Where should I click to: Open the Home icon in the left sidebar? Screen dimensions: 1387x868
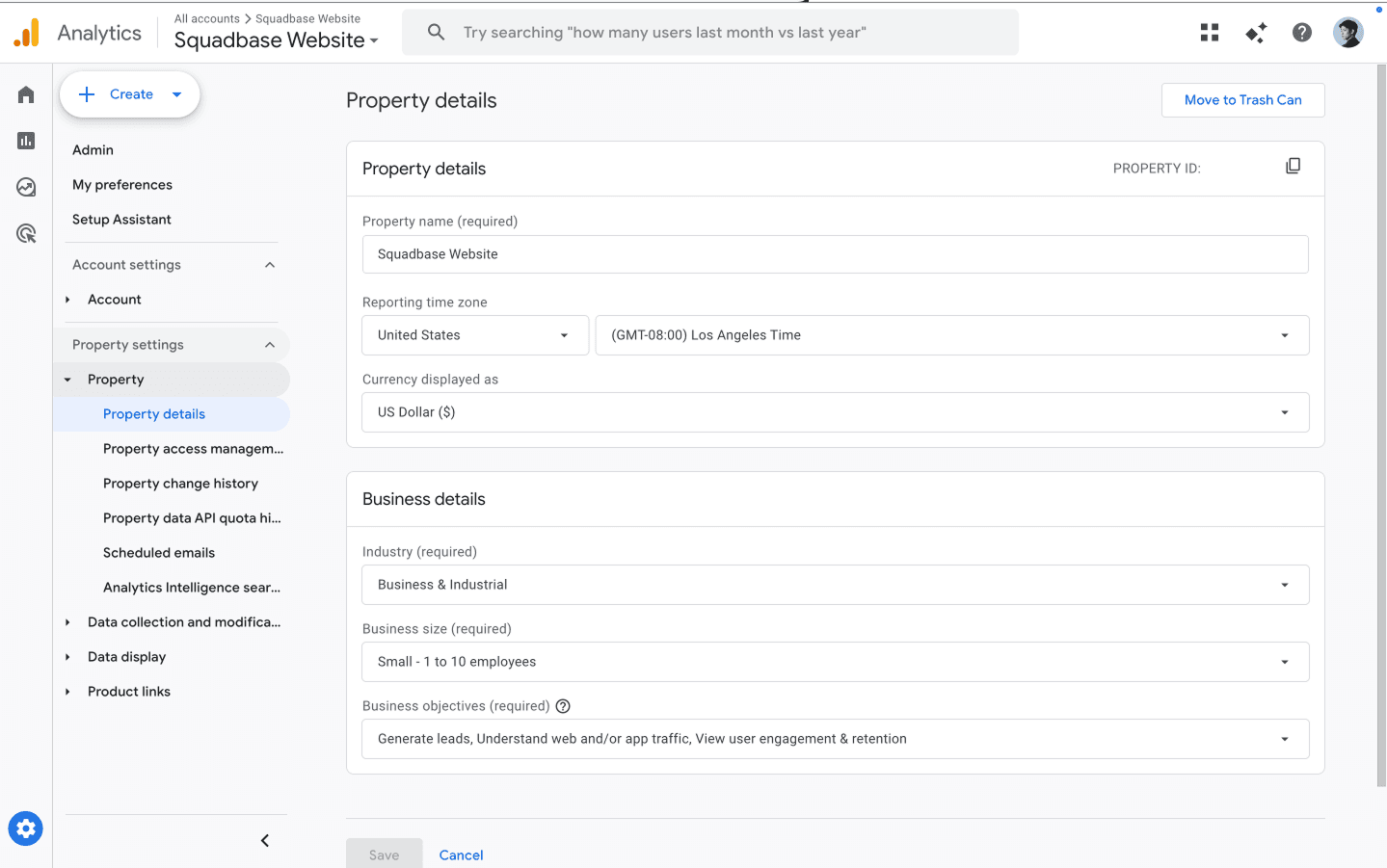coord(25,93)
